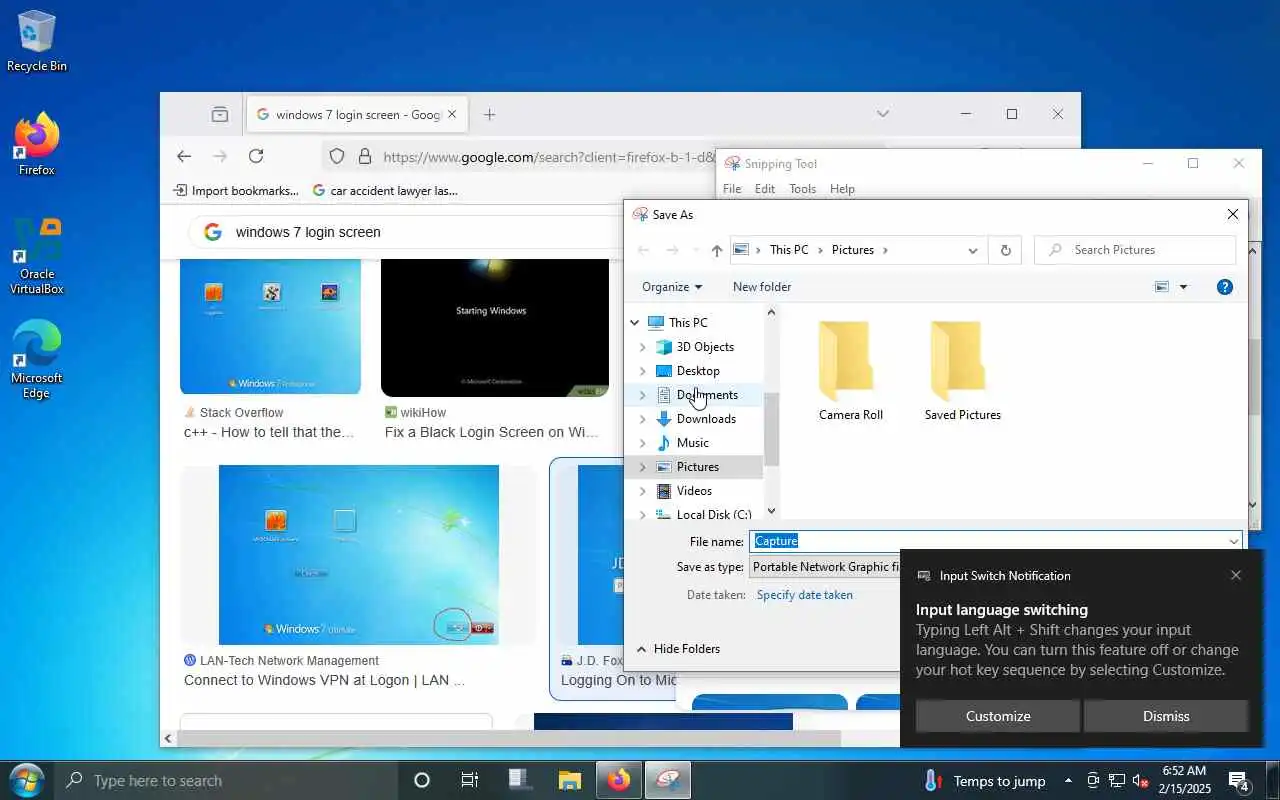Click the Firefox URL address bar

point(548,157)
